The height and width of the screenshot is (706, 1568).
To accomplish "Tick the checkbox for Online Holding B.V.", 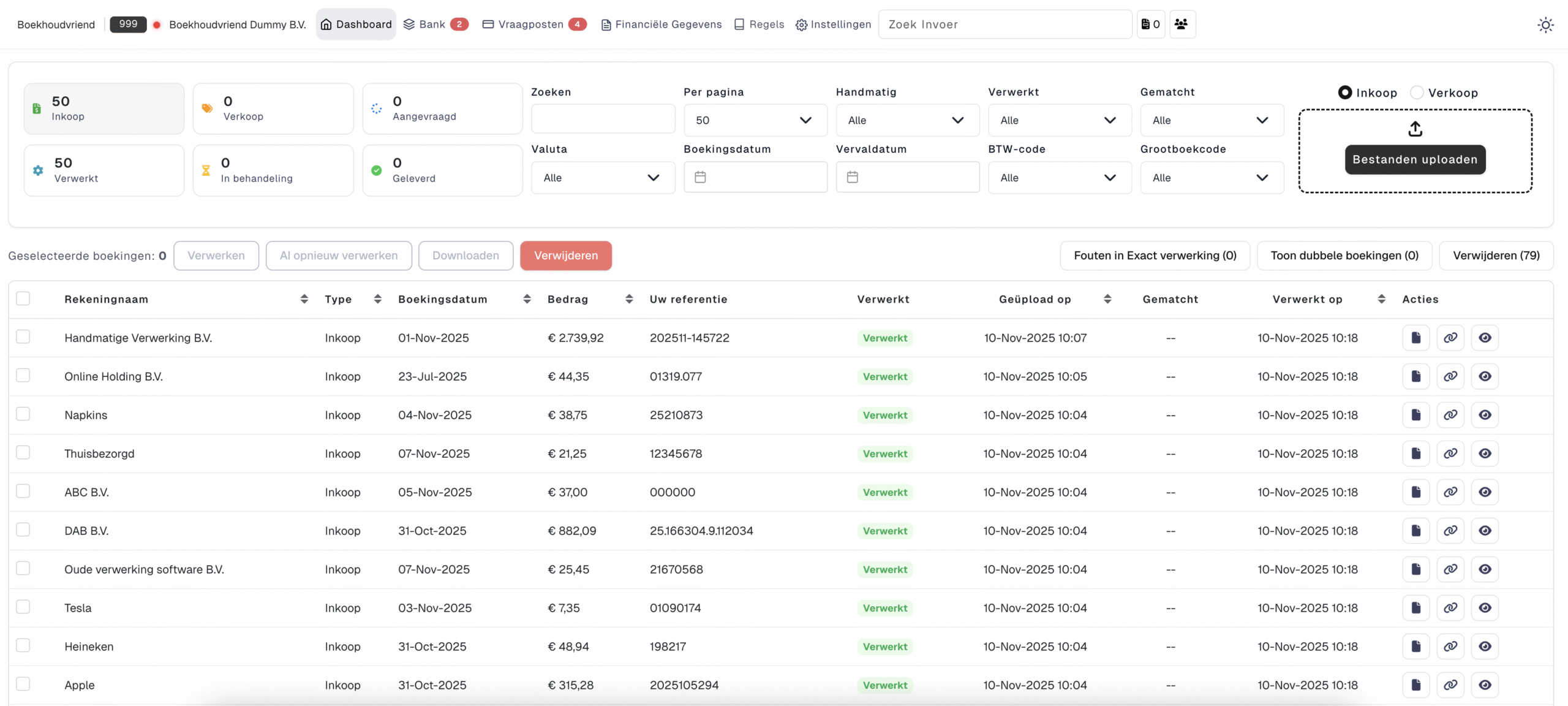I will (x=23, y=375).
